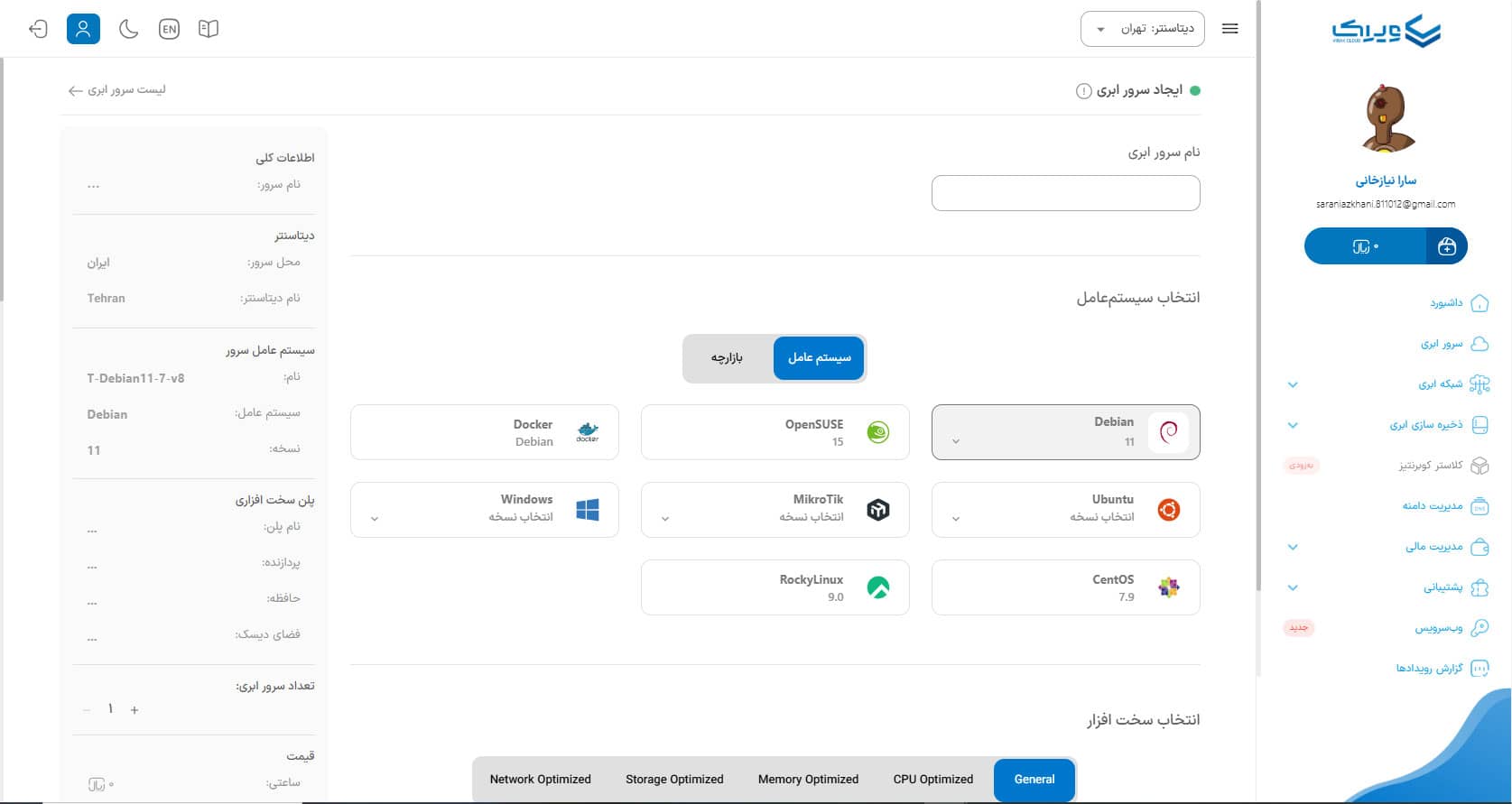
Task: Toggle dark mode with moon icon
Action: (129, 29)
